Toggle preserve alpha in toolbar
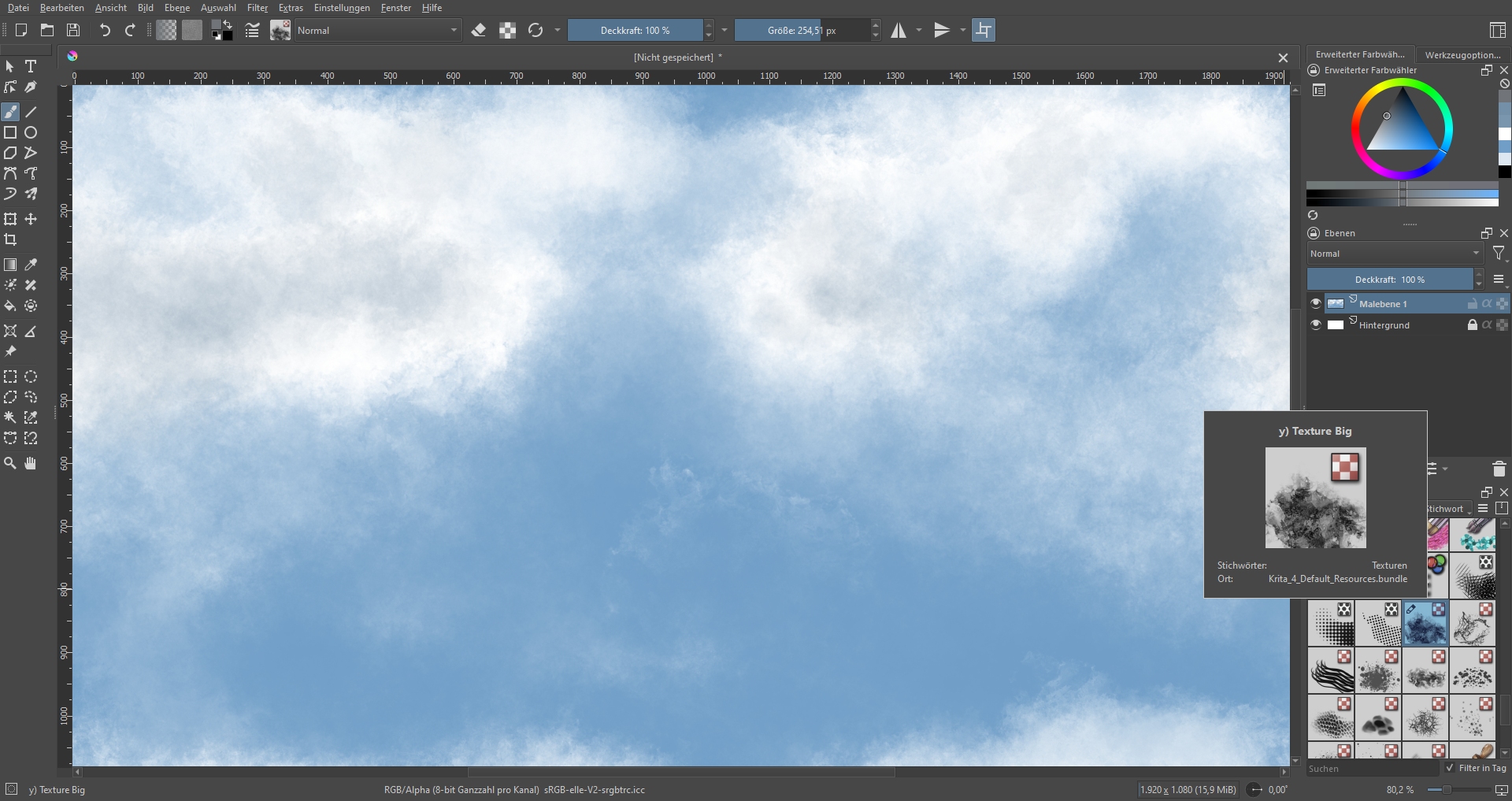Image resolution: width=1512 pixels, height=801 pixels. (x=508, y=30)
